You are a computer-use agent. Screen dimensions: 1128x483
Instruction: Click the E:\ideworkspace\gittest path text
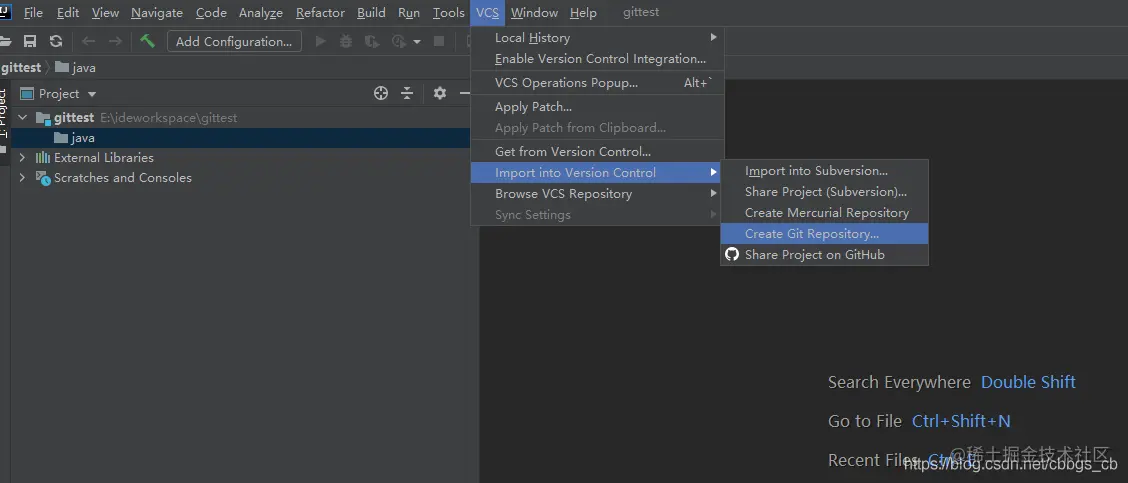tap(168, 118)
